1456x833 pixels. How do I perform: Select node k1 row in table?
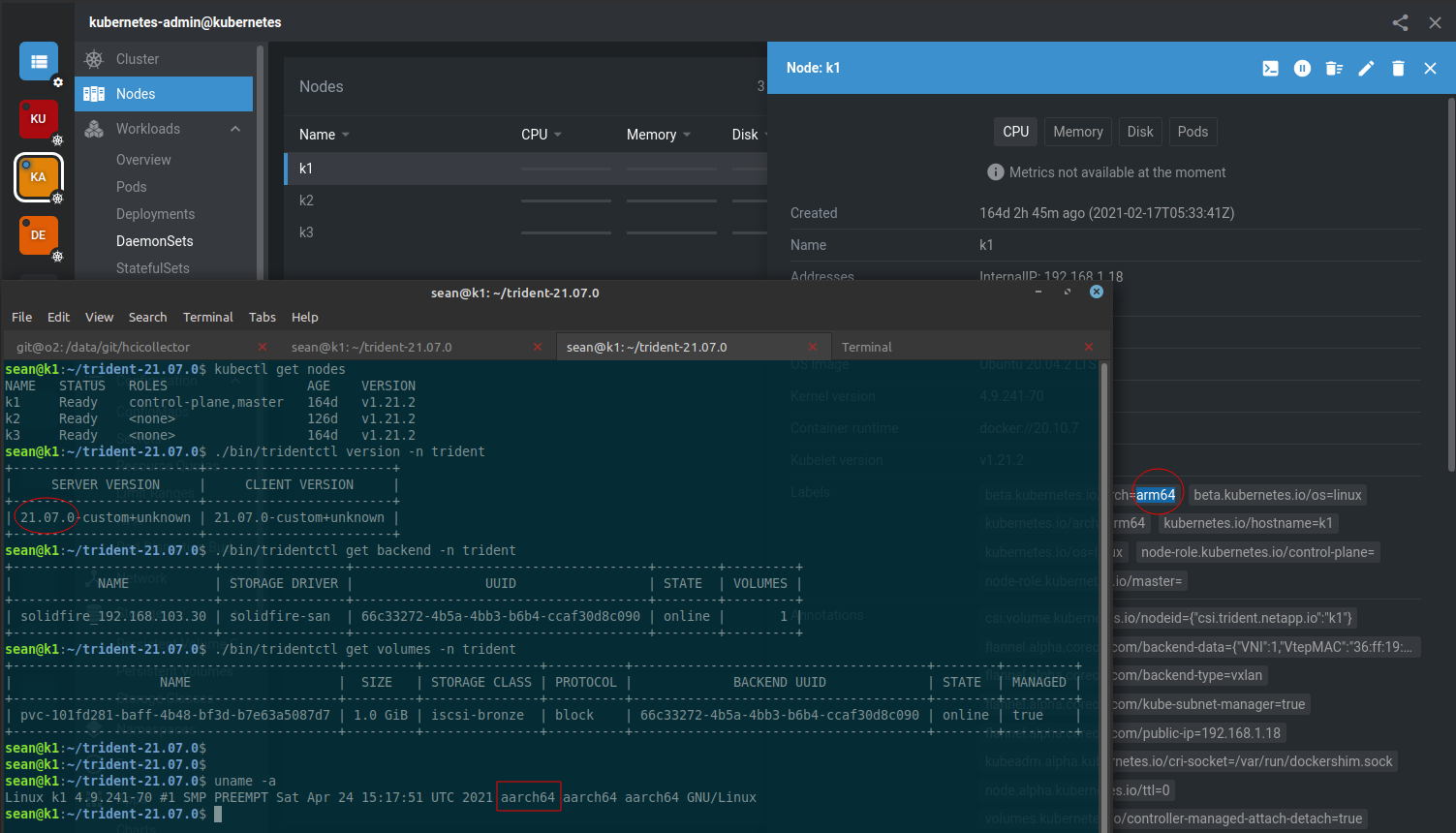pyautogui.click(x=526, y=169)
